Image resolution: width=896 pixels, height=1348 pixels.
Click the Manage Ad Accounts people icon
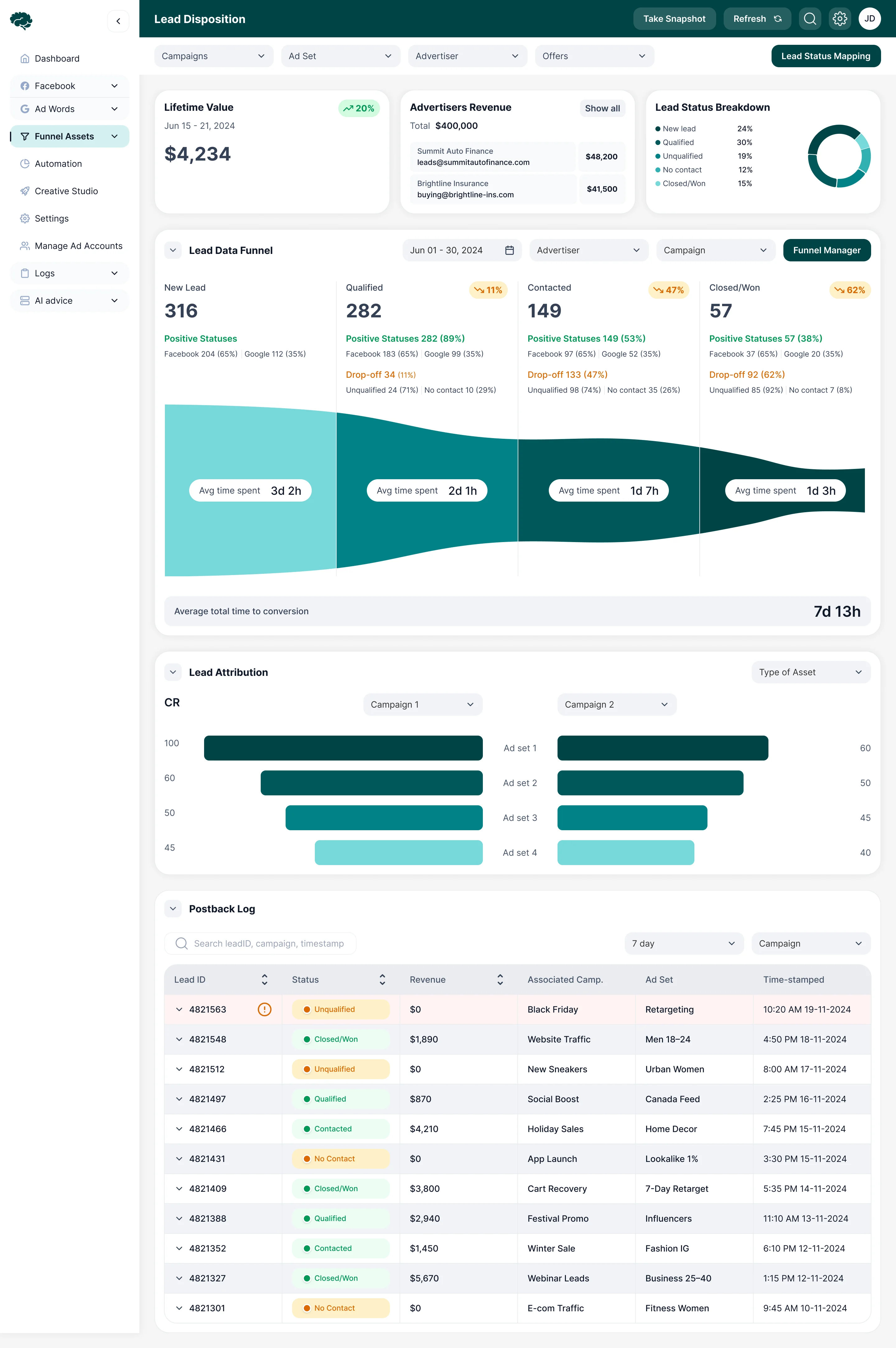coord(25,246)
